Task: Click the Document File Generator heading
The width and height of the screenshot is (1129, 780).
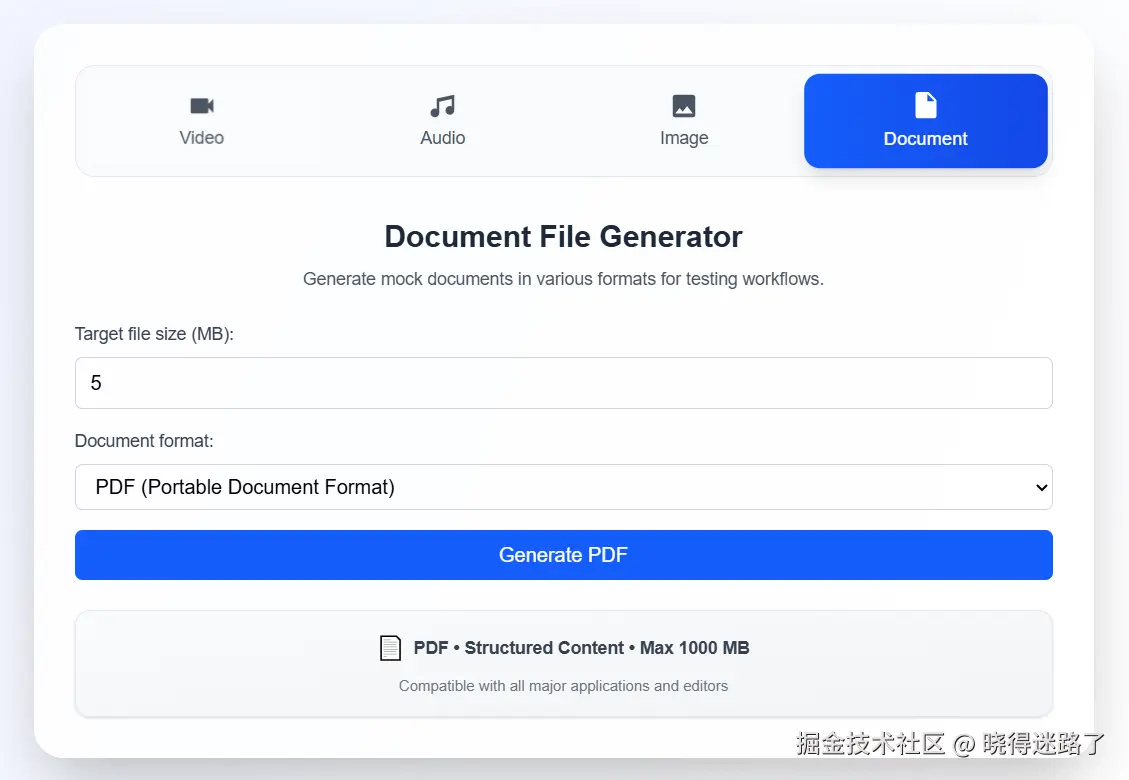Action: pyautogui.click(x=564, y=237)
